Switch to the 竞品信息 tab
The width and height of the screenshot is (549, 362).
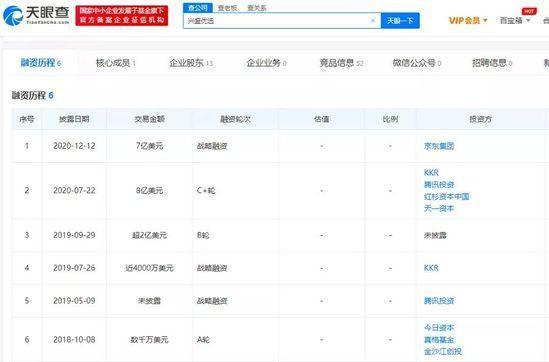(341, 63)
